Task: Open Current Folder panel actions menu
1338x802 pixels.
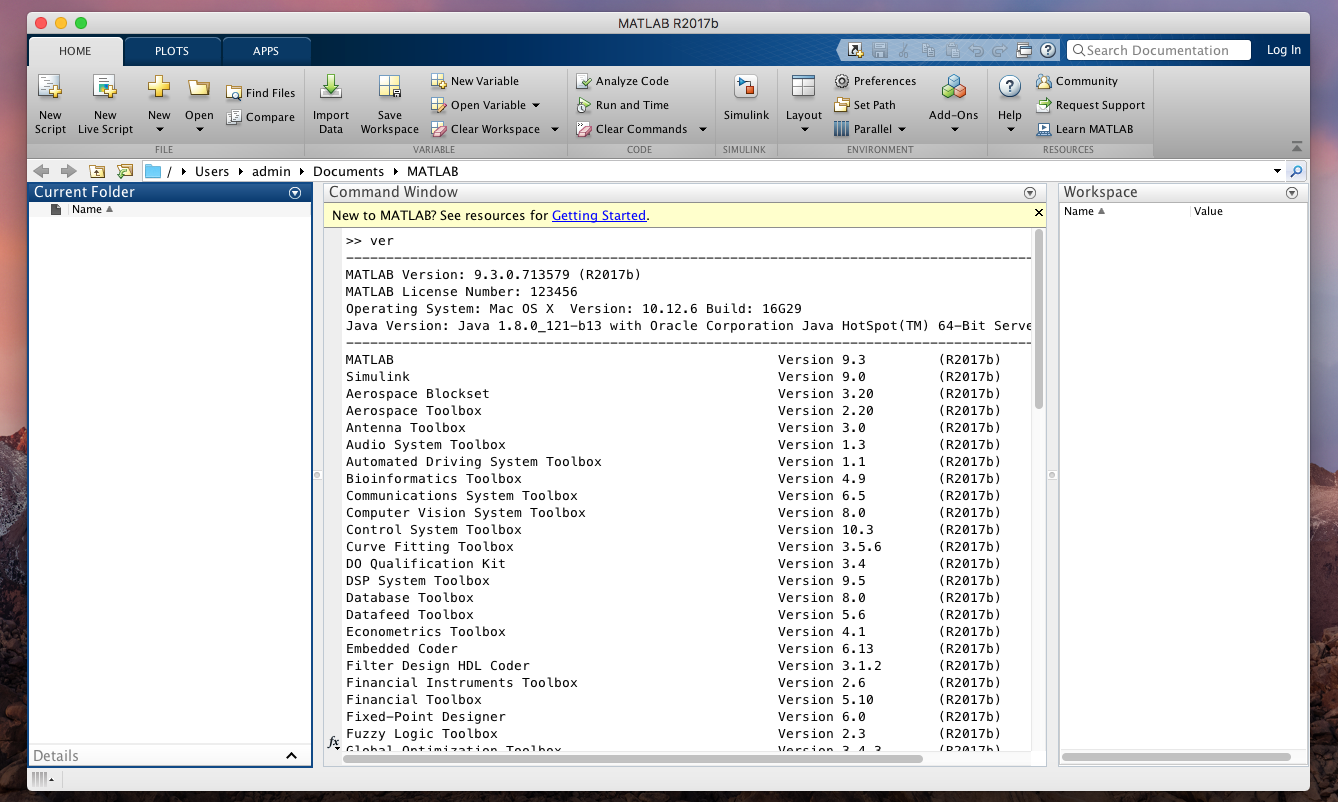Action: (295, 193)
